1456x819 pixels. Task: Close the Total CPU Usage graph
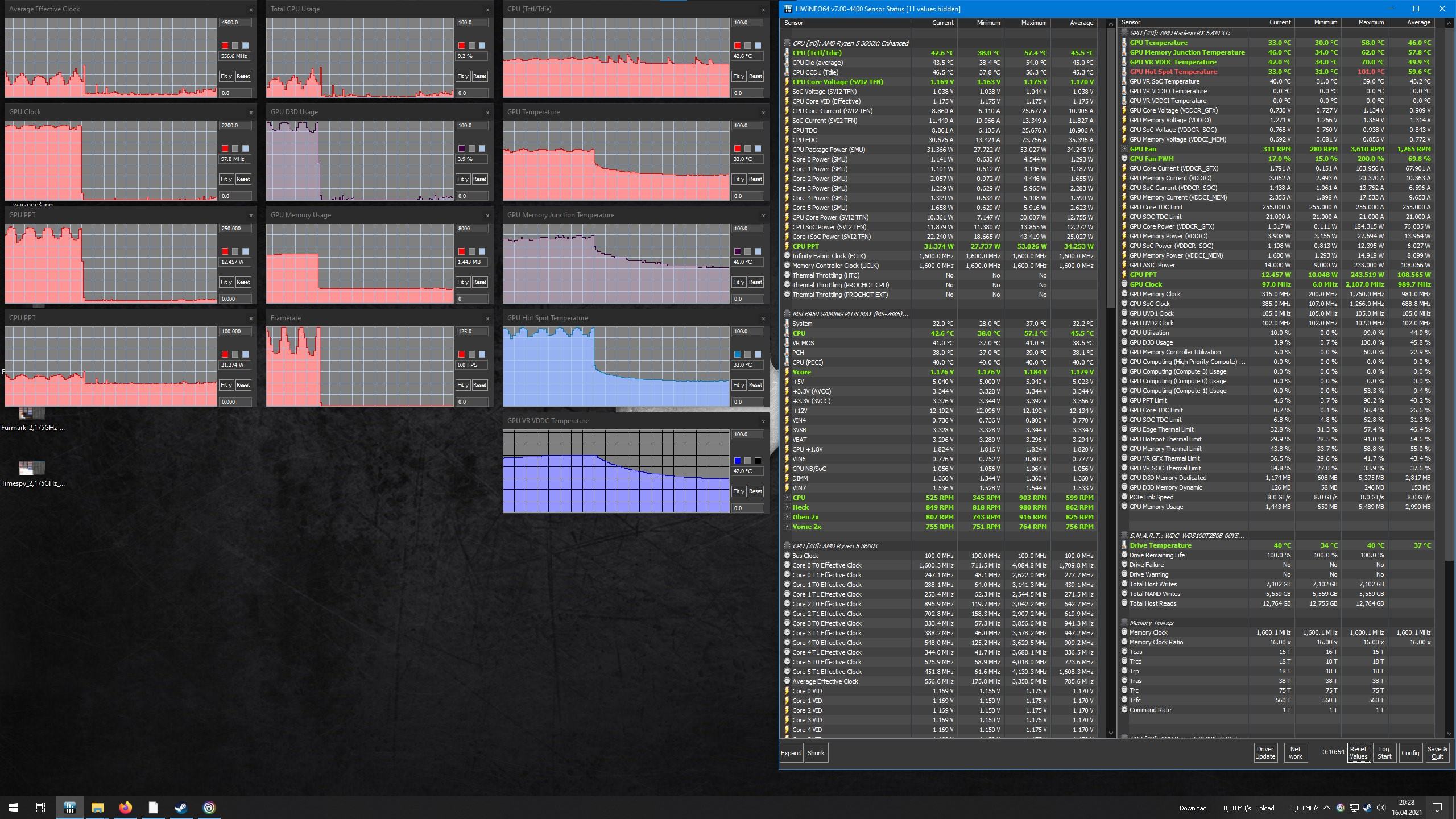click(487, 9)
